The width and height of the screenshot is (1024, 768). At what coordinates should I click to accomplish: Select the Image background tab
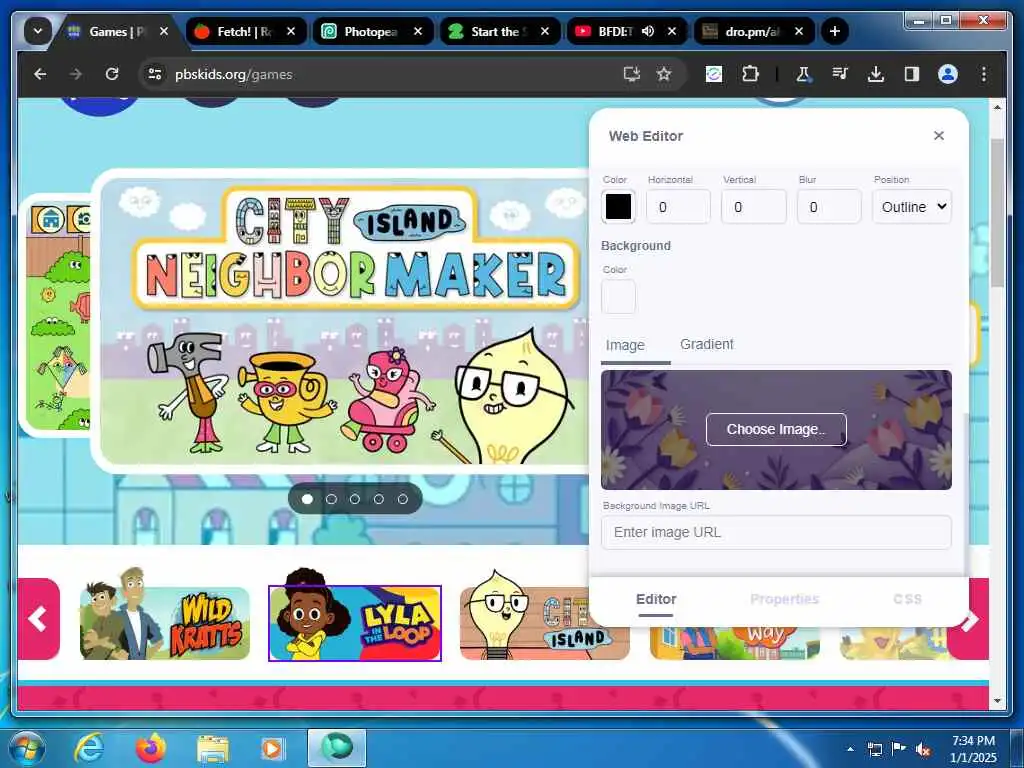tap(625, 345)
